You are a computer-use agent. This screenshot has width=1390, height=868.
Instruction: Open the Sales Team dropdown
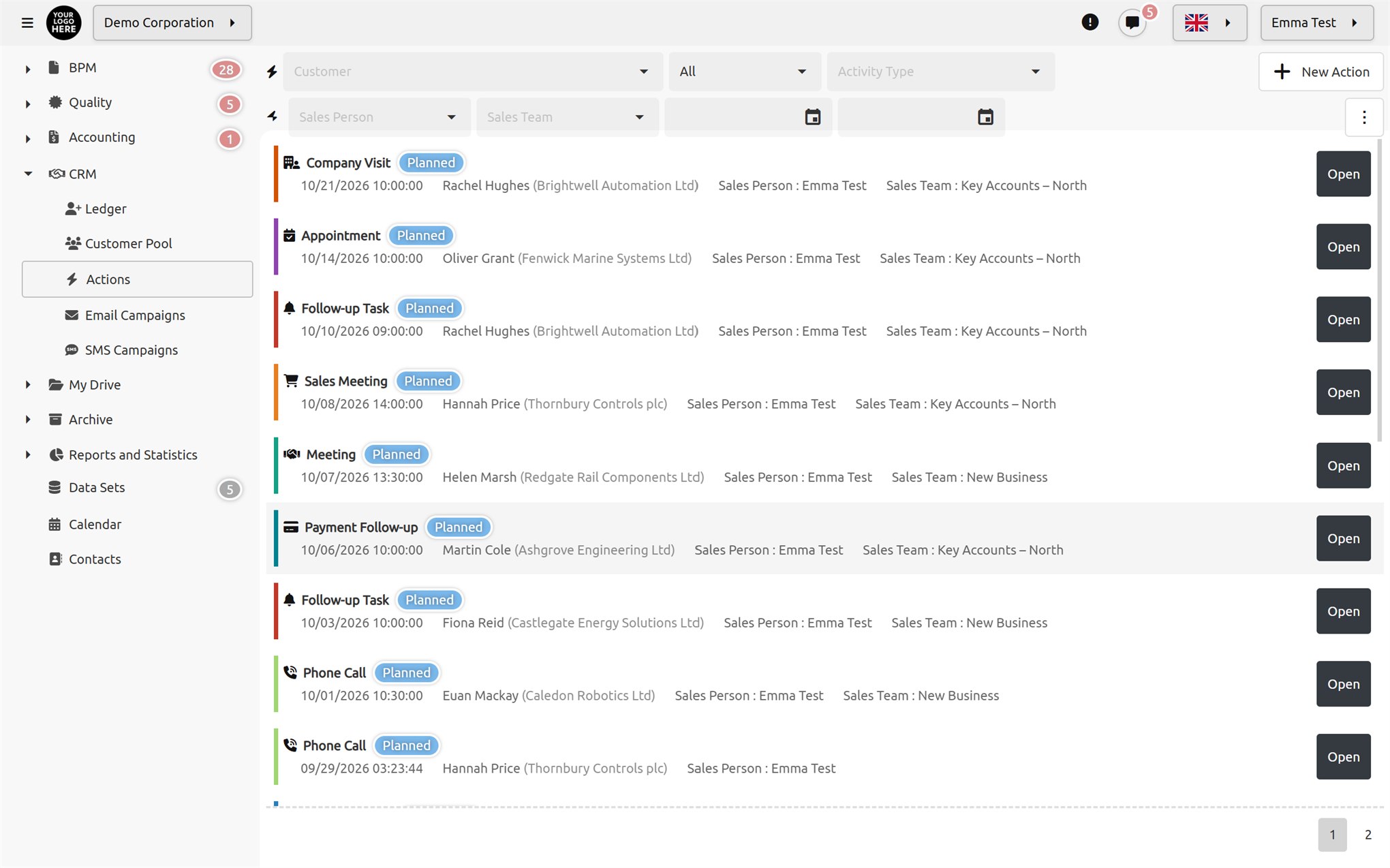pos(568,117)
